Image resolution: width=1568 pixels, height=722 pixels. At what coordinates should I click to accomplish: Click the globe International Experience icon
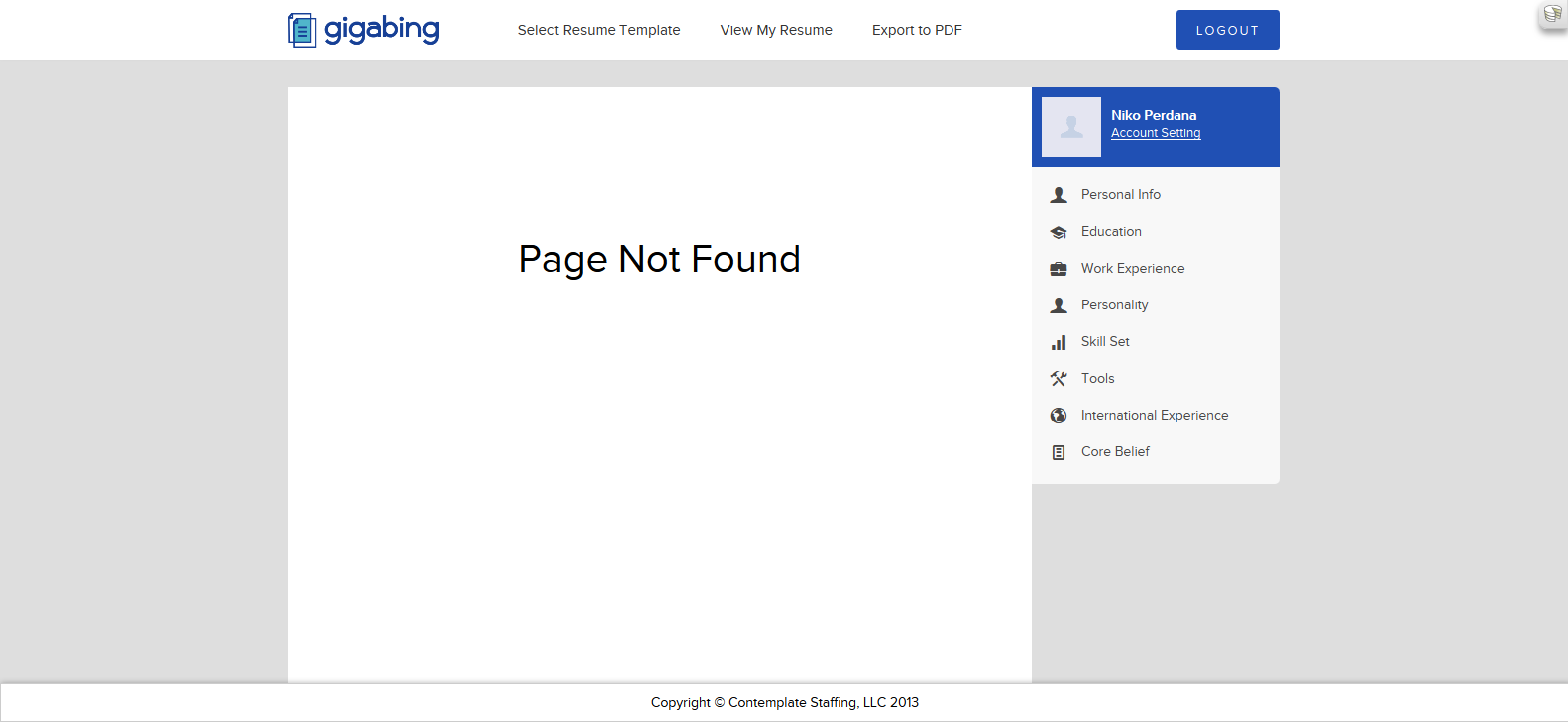(x=1059, y=416)
